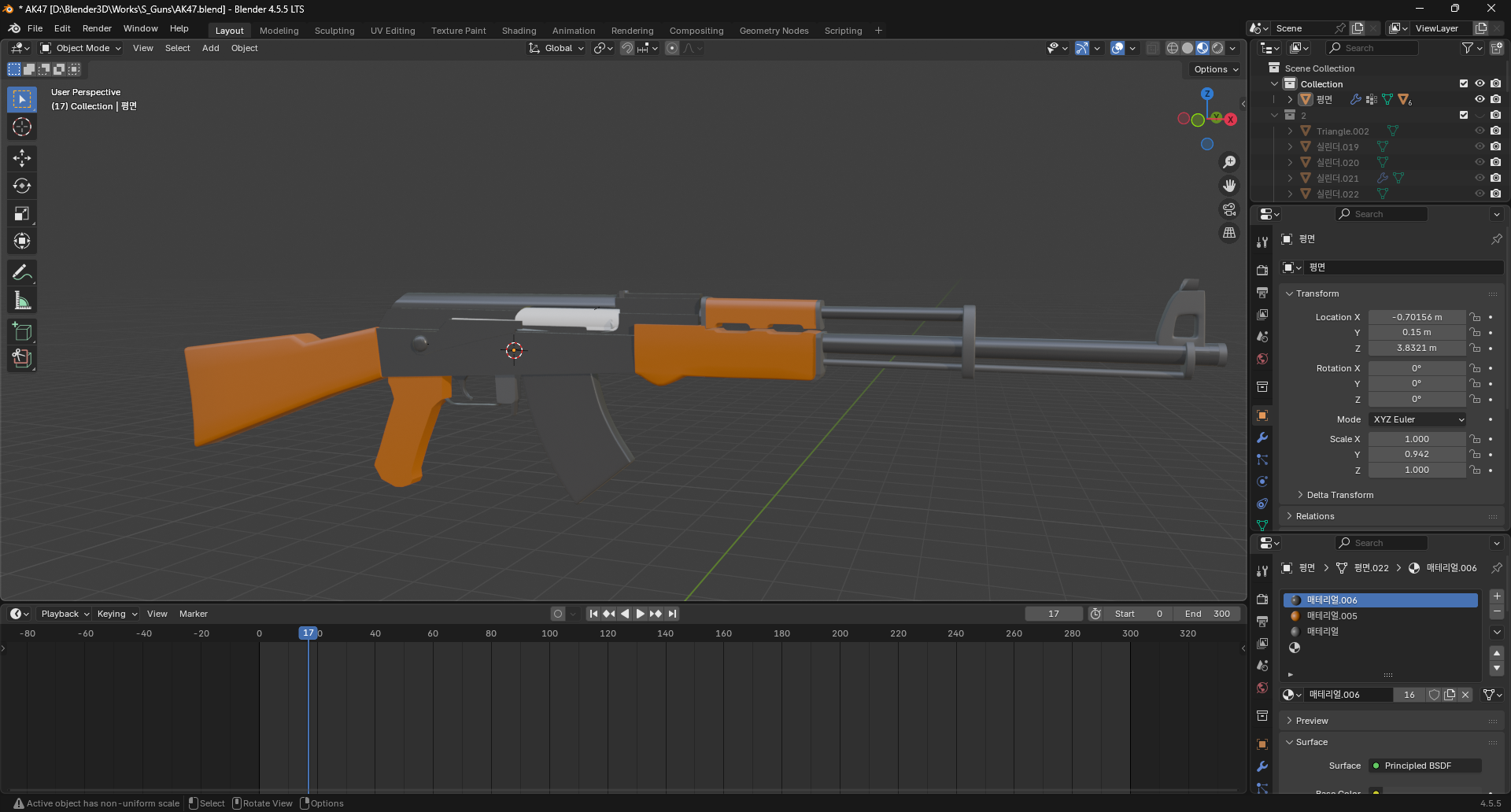Toggle viewport overlays
This screenshot has height=812, width=1511.
[x=1118, y=48]
